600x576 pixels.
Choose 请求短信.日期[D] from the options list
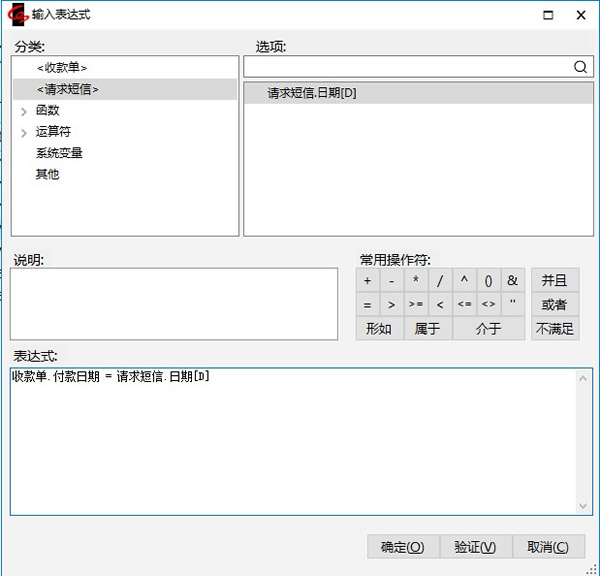tap(311, 93)
